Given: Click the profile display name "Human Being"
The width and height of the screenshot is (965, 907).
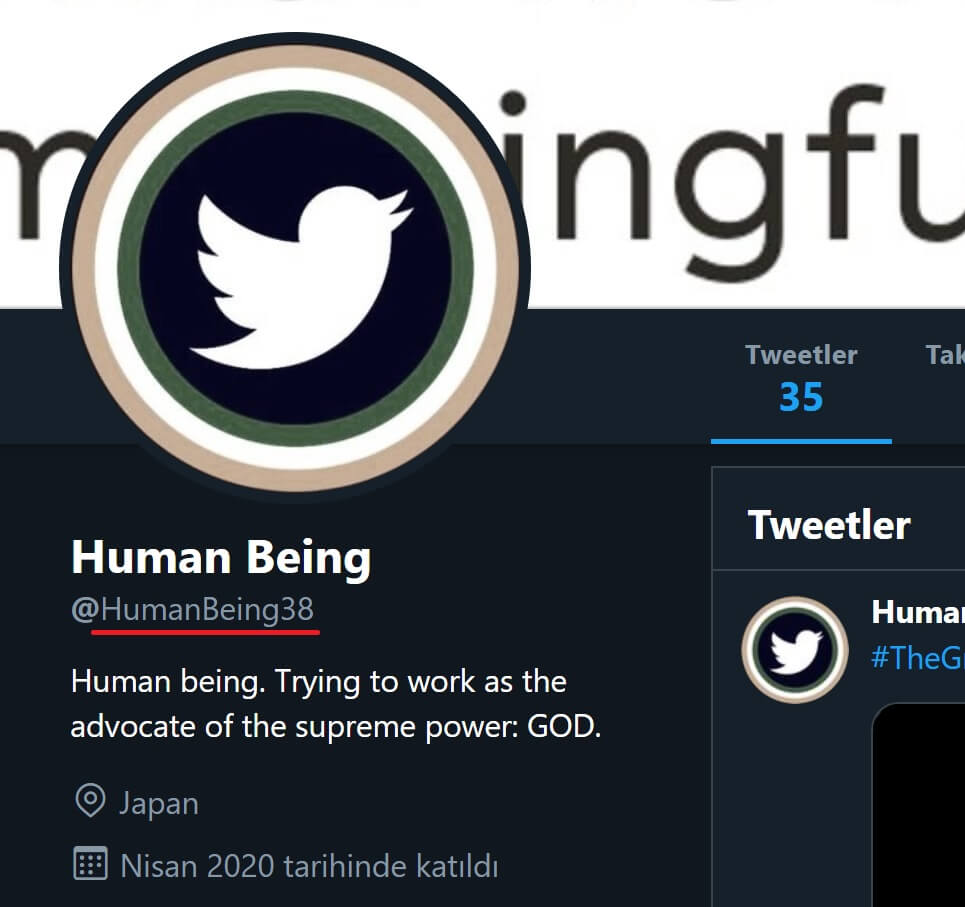Looking at the screenshot, I should pos(221,557).
